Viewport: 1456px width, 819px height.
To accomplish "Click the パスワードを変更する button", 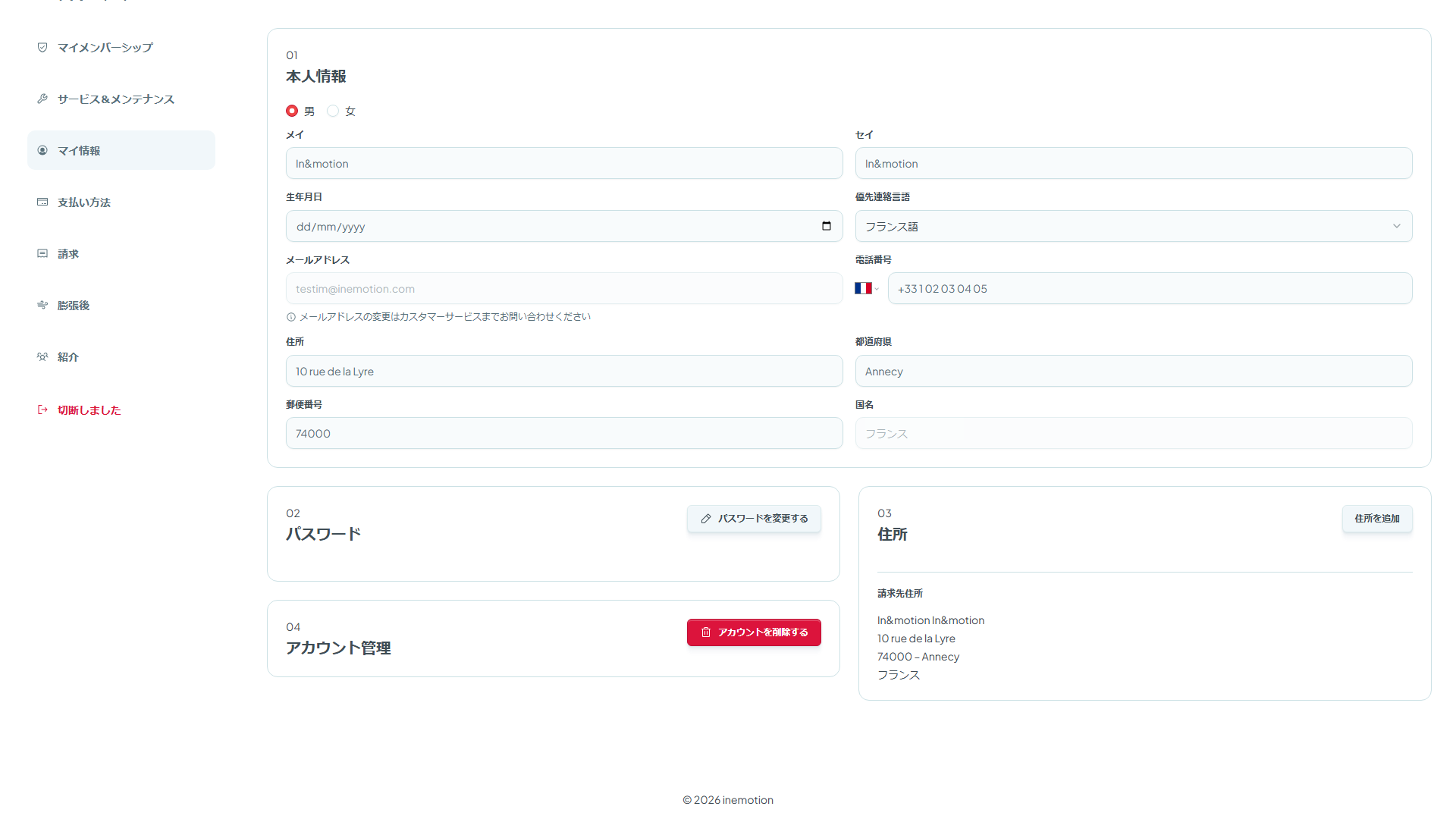I will [x=754, y=519].
